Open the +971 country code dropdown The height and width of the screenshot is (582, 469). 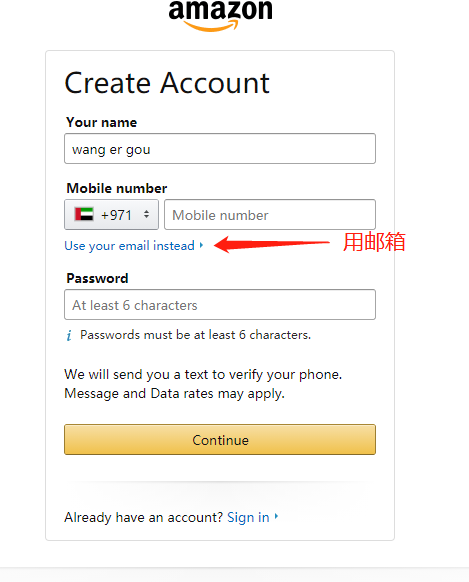tap(111, 215)
